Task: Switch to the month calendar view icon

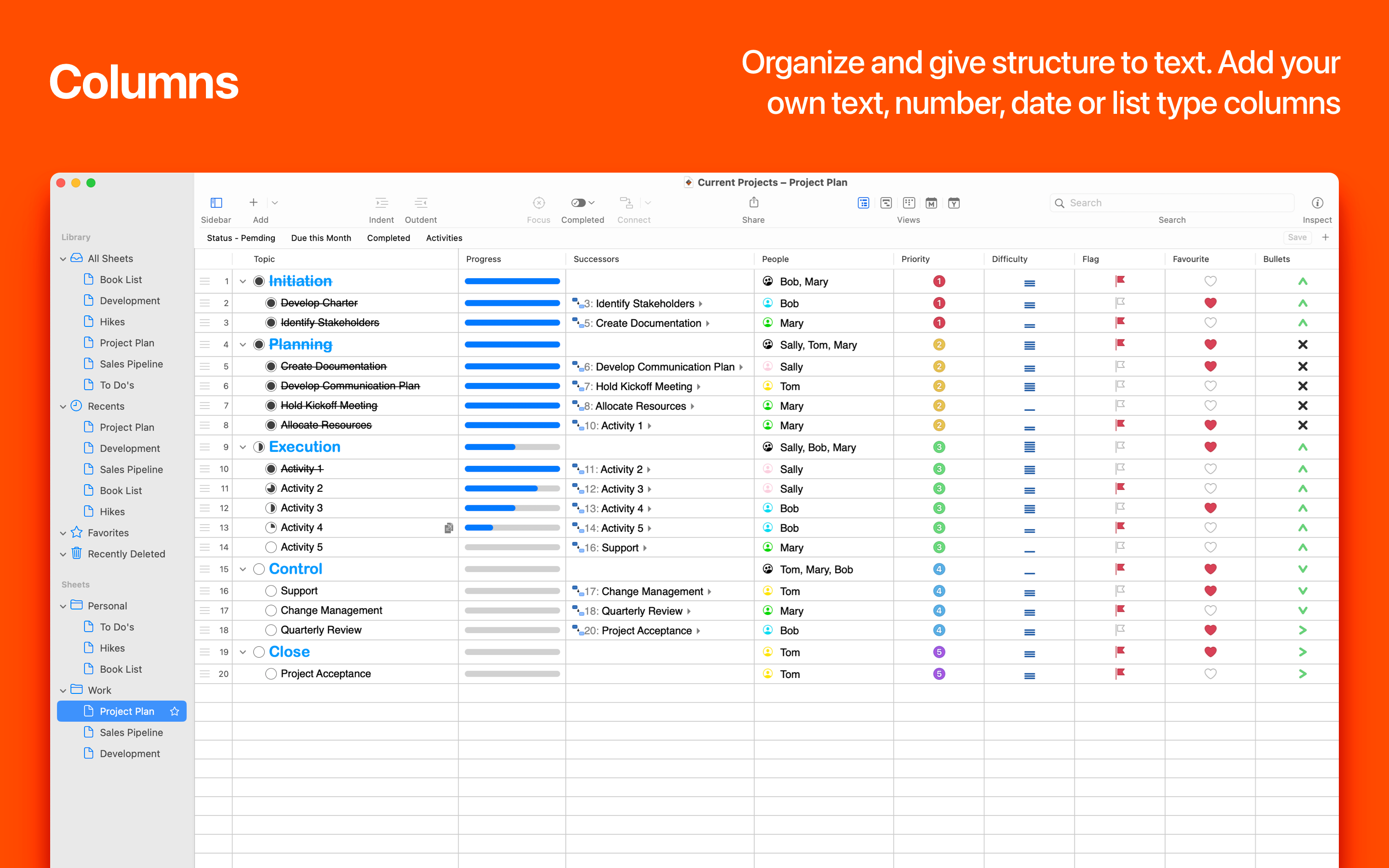Action: (931, 203)
